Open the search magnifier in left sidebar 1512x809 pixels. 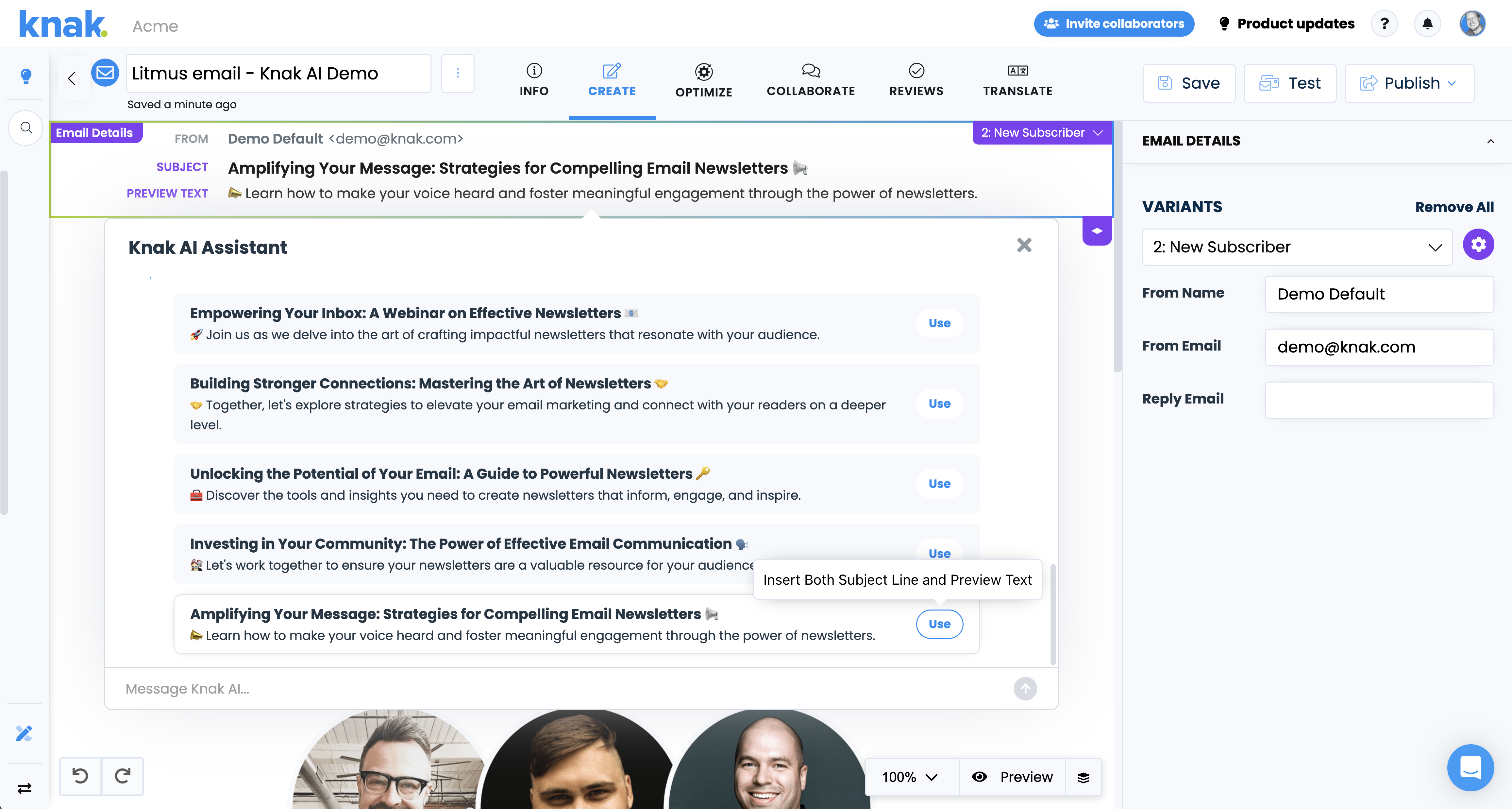(x=26, y=128)
